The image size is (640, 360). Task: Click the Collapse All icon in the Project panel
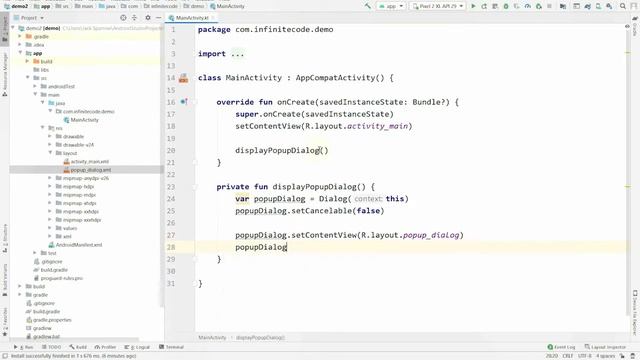[134, 18]
